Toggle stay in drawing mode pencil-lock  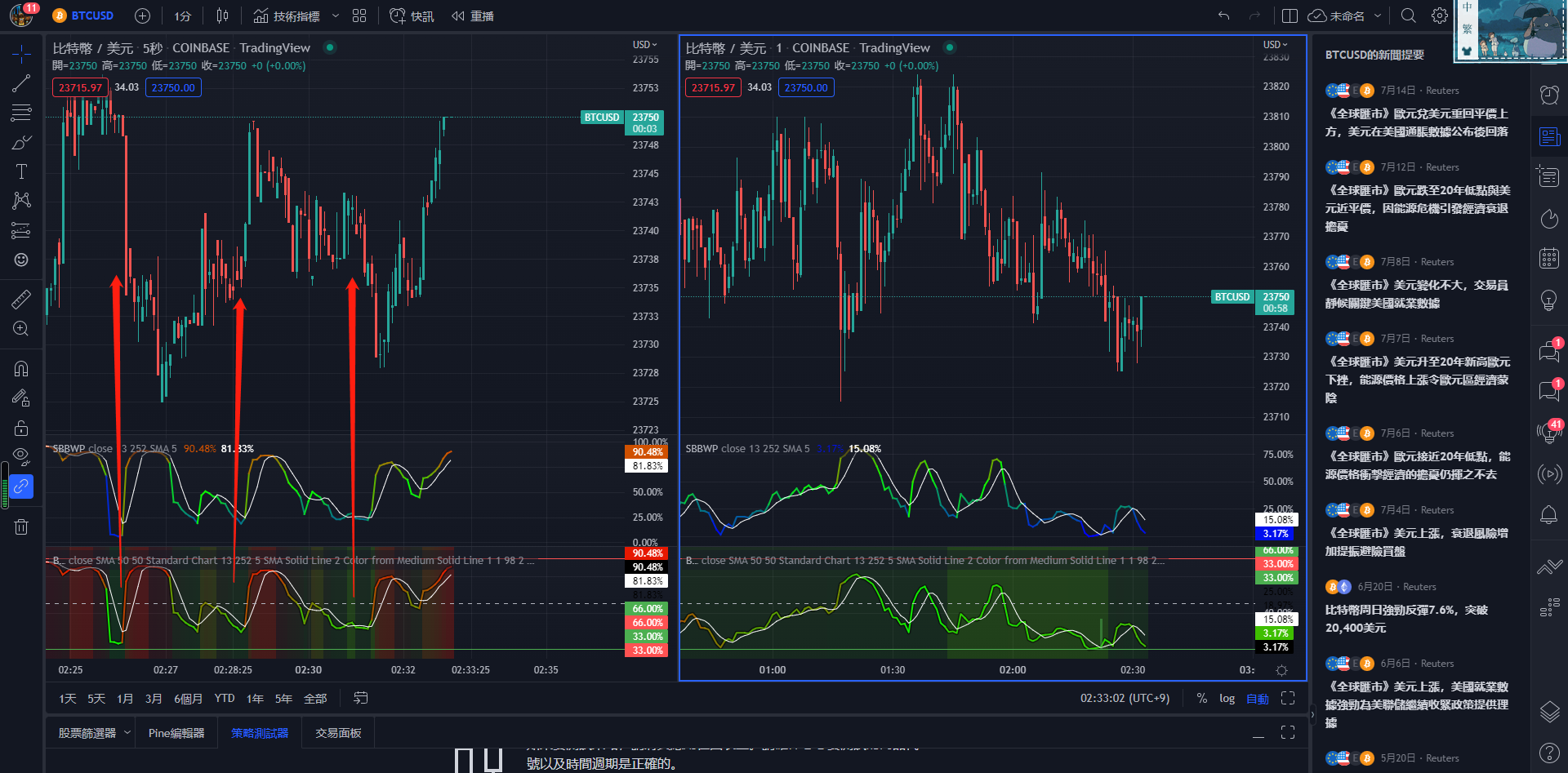coord(21,398)
